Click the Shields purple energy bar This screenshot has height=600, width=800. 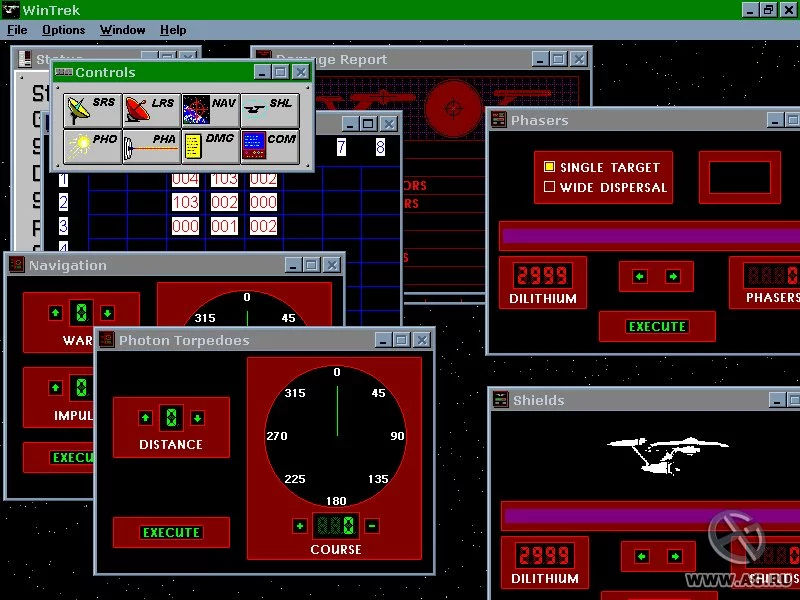click(652, 516)
